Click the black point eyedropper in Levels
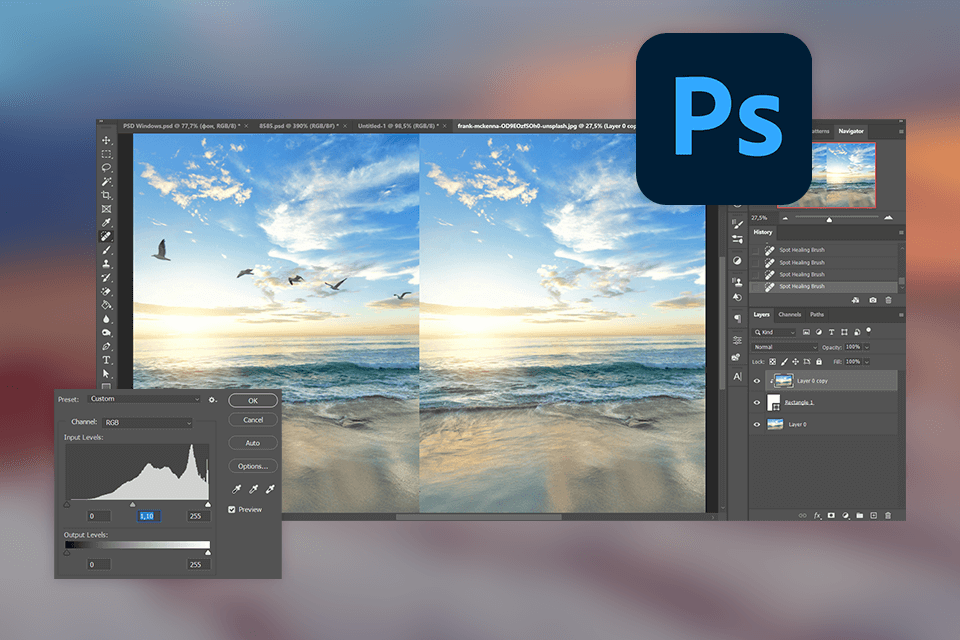Image resolution: width=960 pixels, height=640 pixels. pyautogui.click(x=236, y=489)
